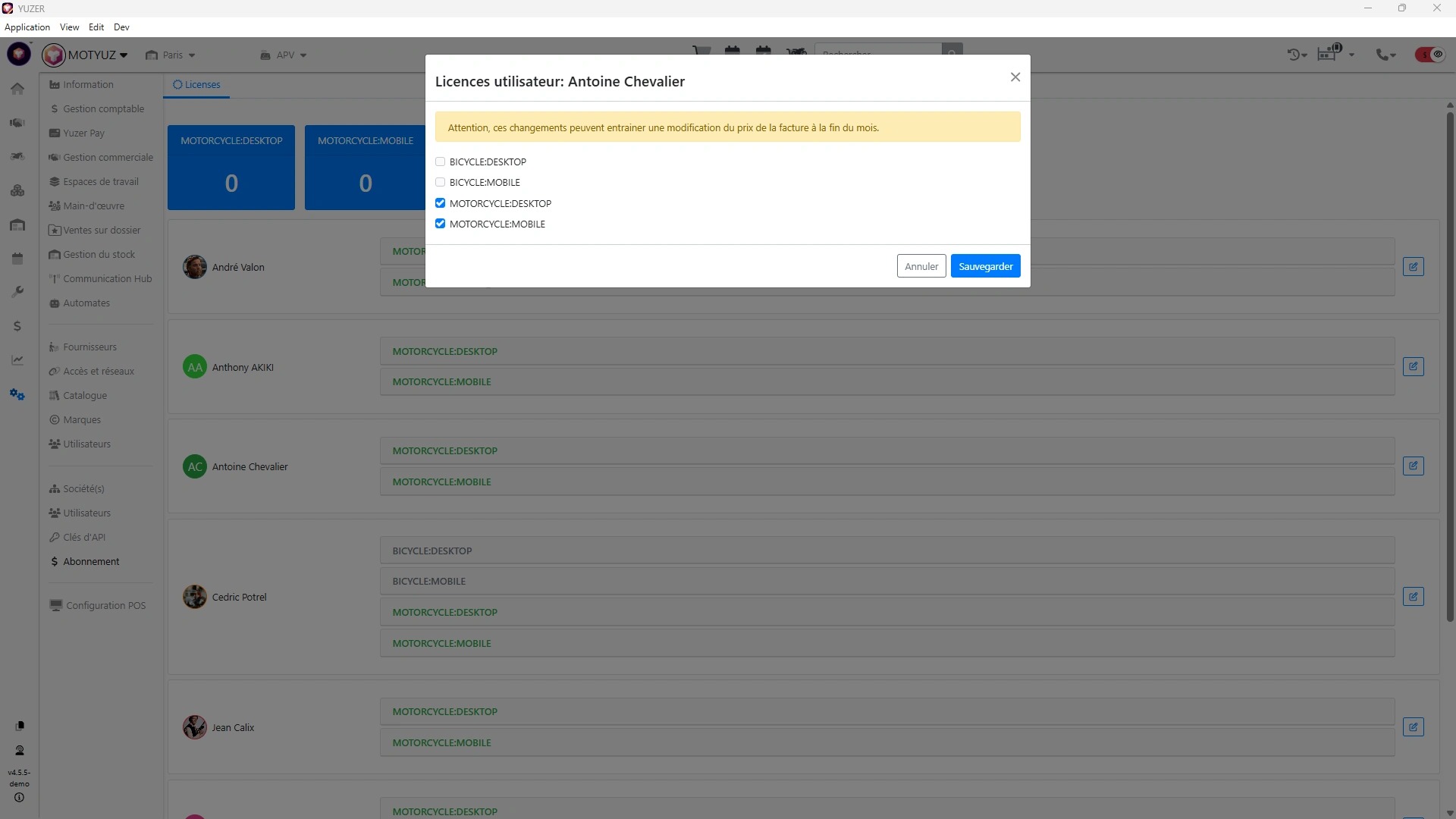This screenshot has height=819, width=1456.
Task: Open the Paris location dropdown
Action: [x=171, y=55]
